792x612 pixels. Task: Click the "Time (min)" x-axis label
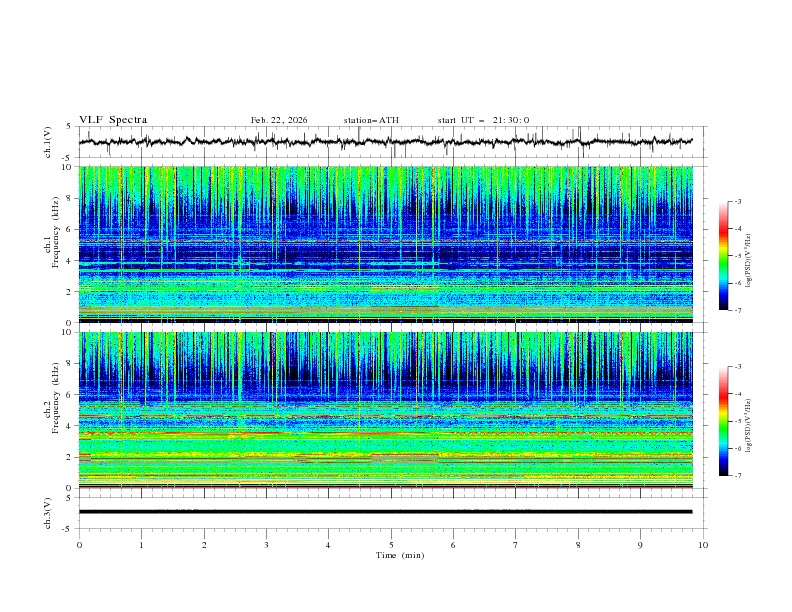click(400, 555)
